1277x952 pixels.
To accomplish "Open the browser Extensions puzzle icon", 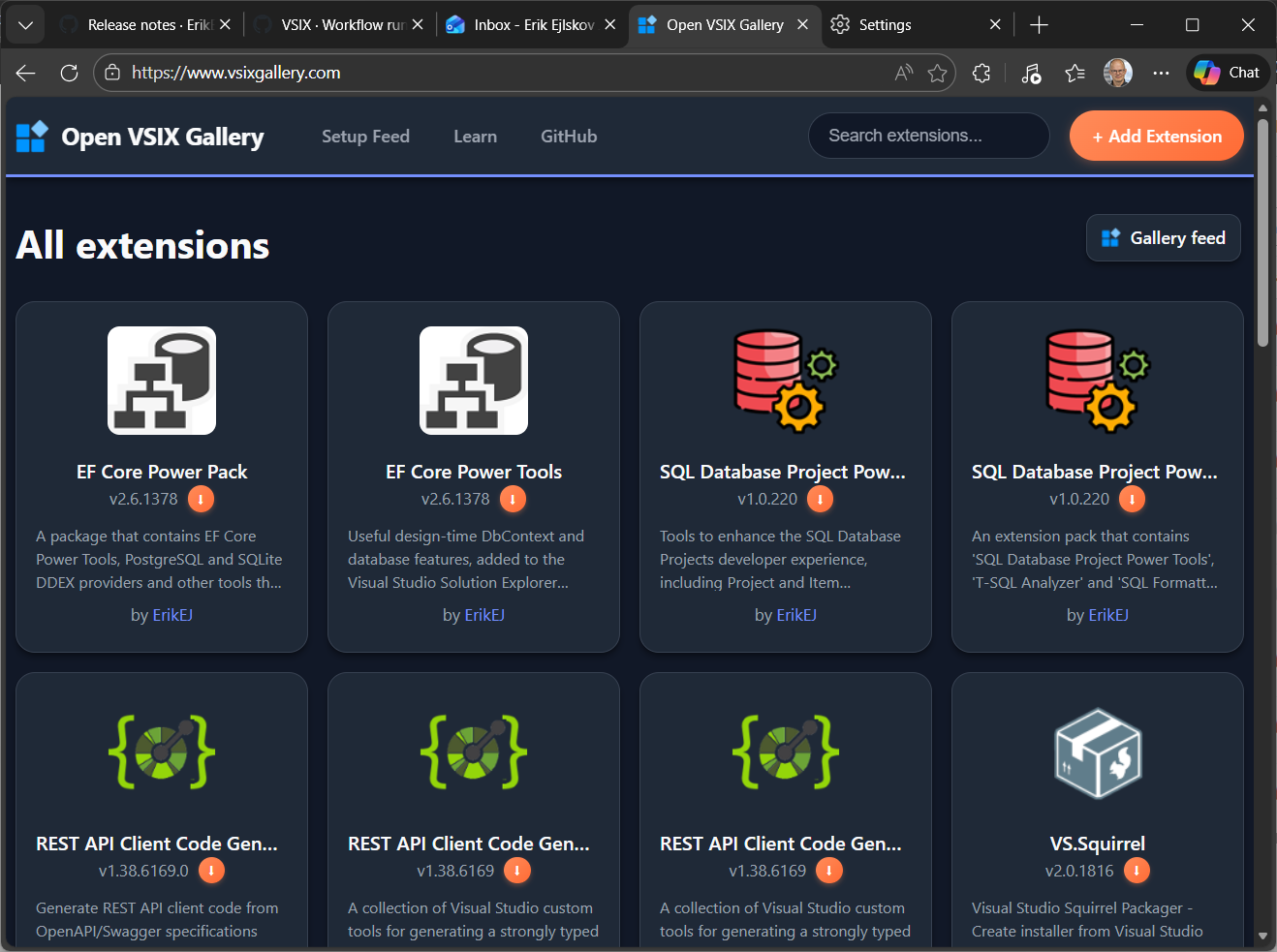I will click(981, 73).
